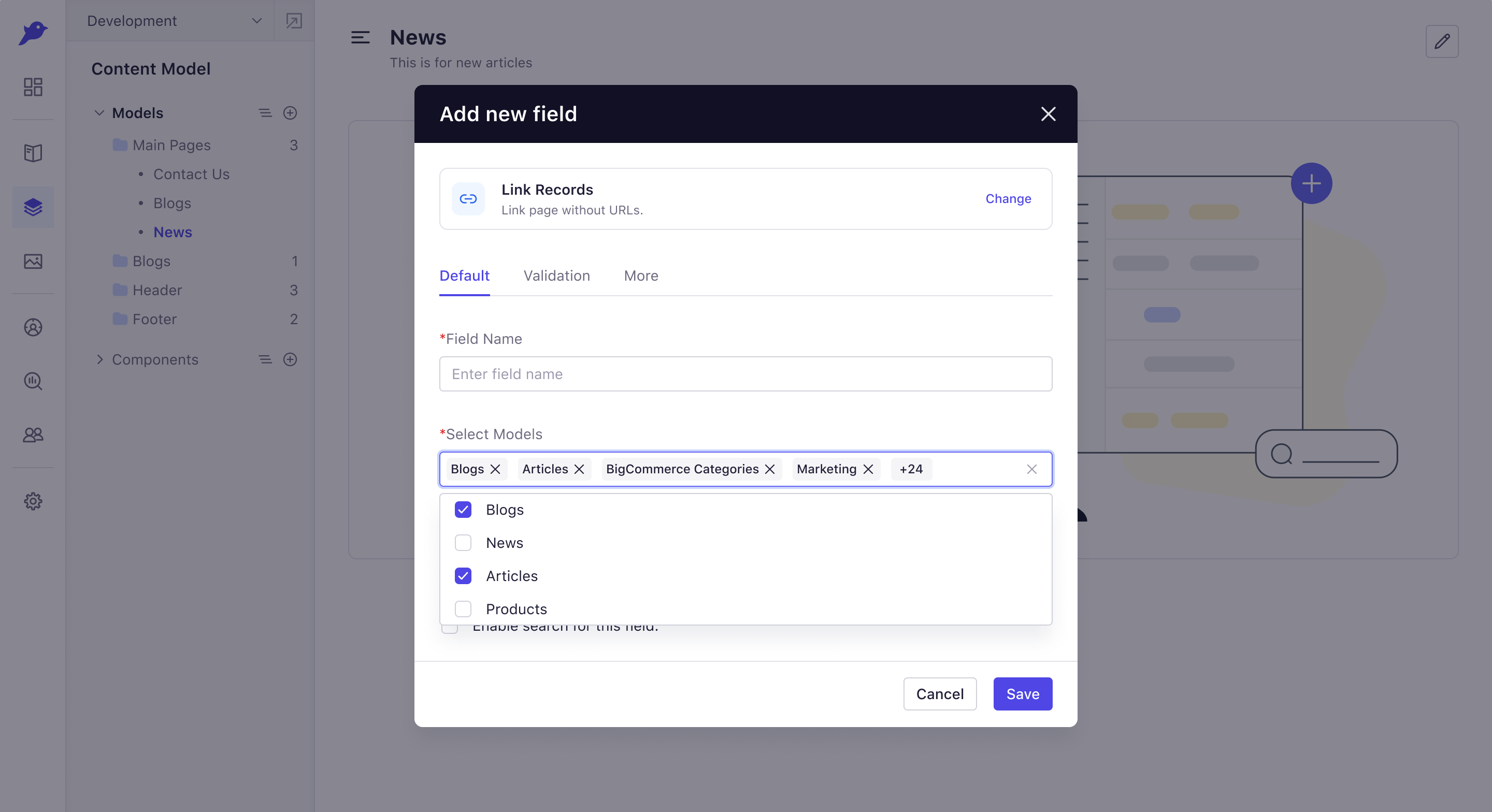The height and width of the screenshot is (812, 1492).
Task: Click the News page heading
Action: [418, 38]
